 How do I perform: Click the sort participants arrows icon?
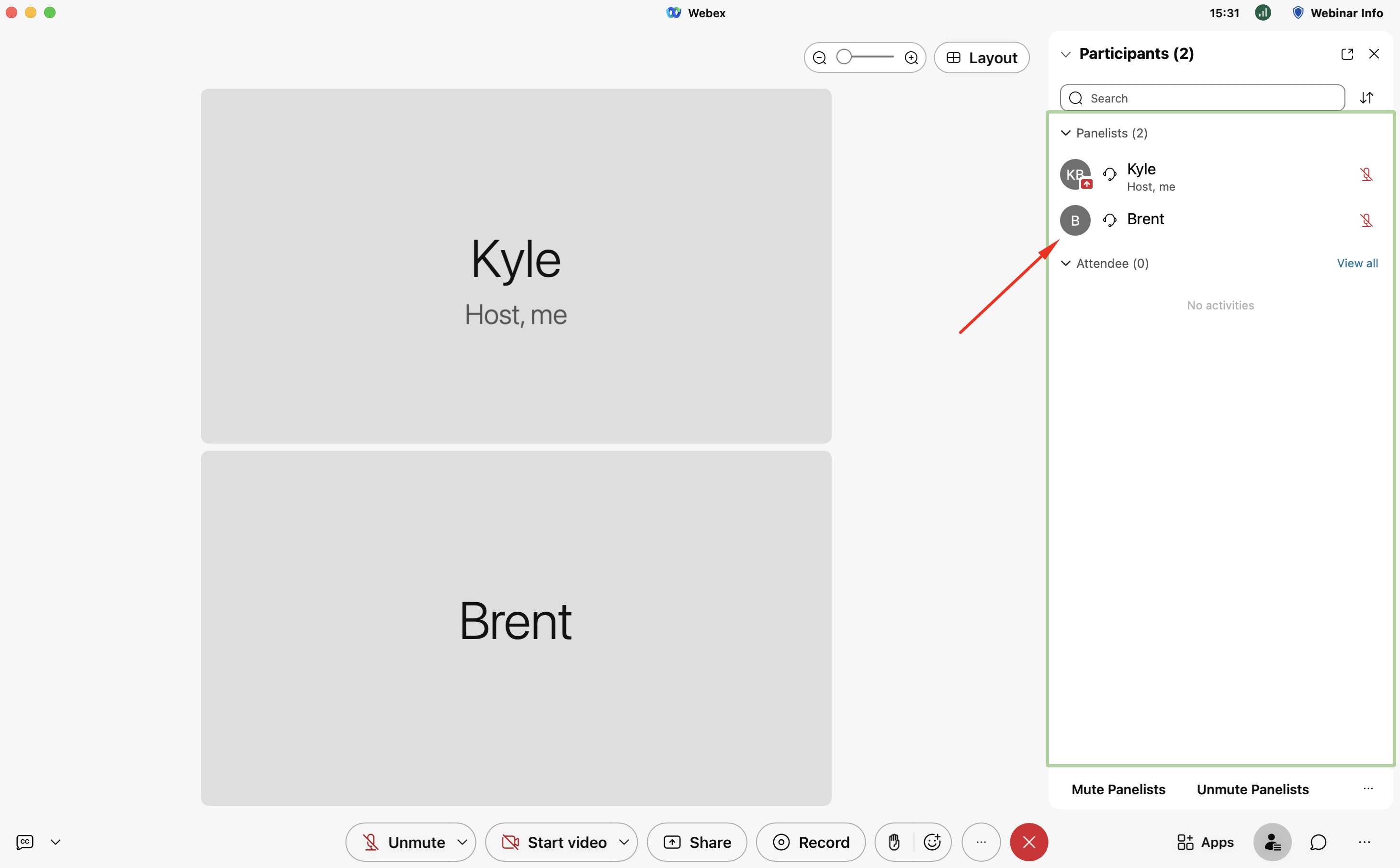pyautogui.click(x=1366, y=98)
